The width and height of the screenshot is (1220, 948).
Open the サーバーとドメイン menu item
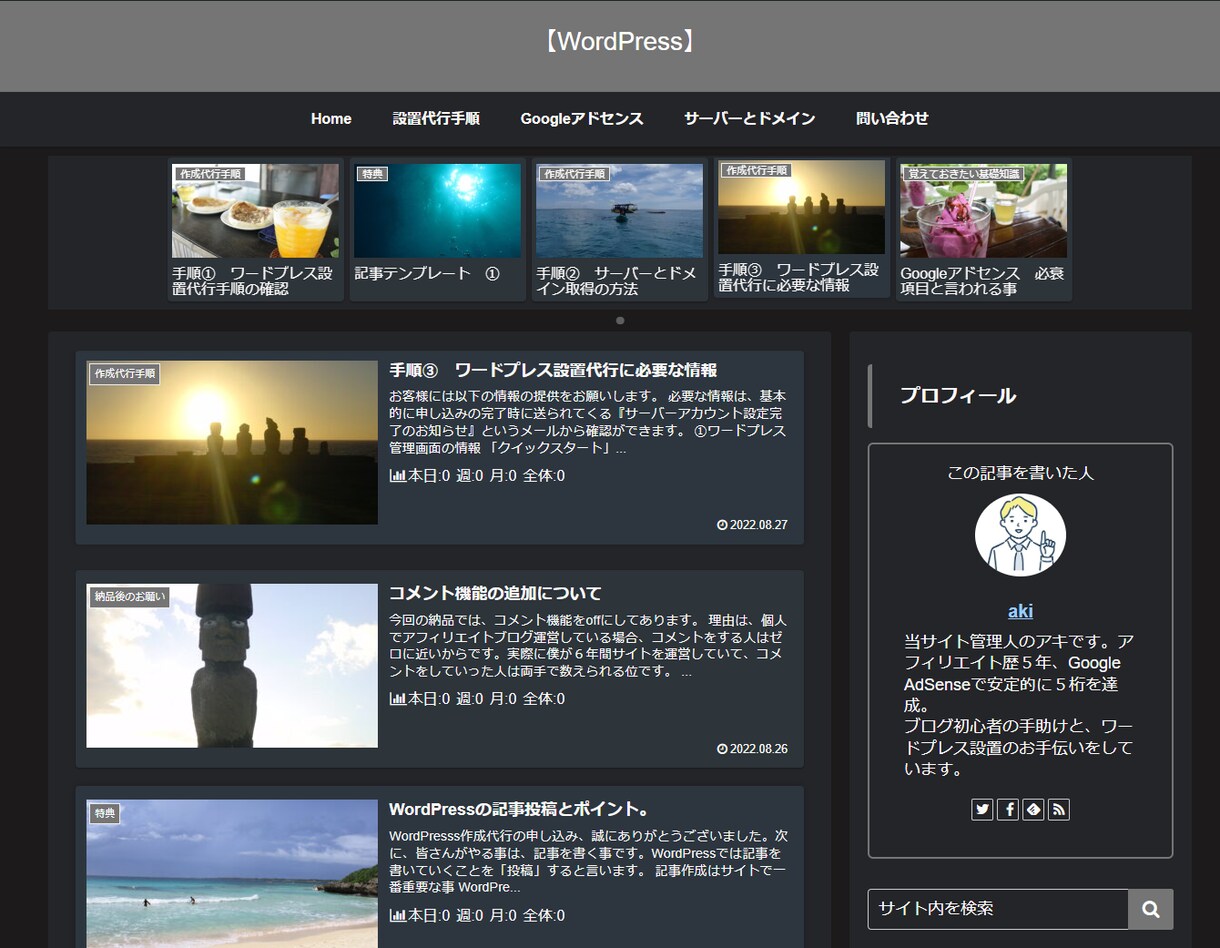tap(749, 118)
